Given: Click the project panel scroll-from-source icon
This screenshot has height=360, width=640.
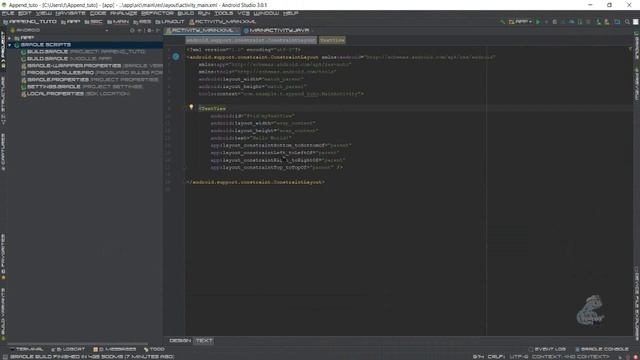Looking at the screenshot, I should pyautogui.click(x=132, y=30).
